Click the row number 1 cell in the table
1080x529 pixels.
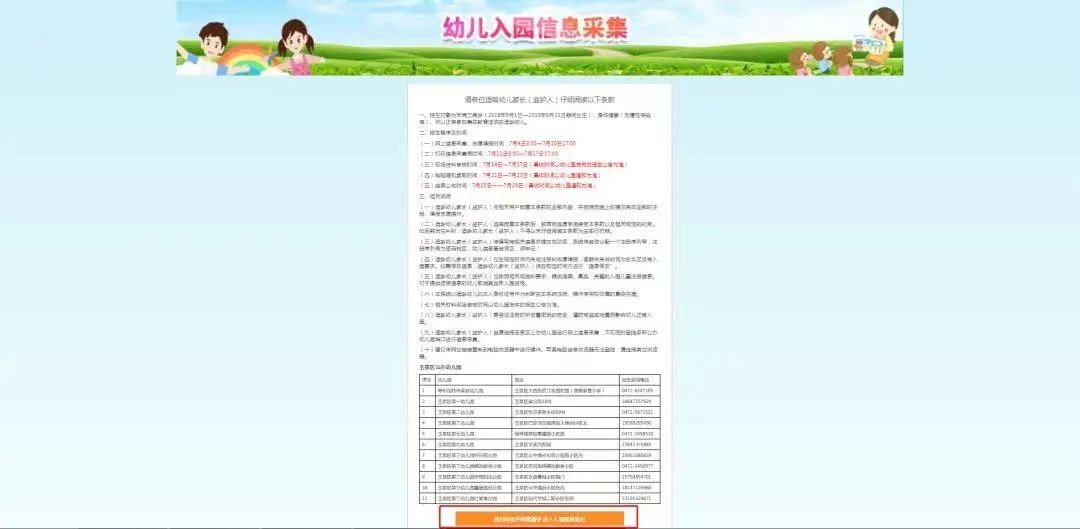[x=426, y=391]
